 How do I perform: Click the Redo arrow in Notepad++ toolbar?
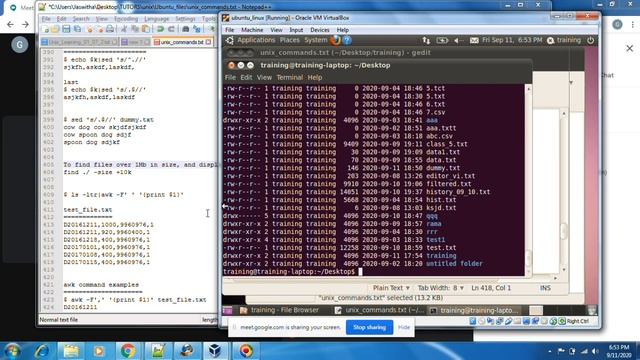click(171, 29)
